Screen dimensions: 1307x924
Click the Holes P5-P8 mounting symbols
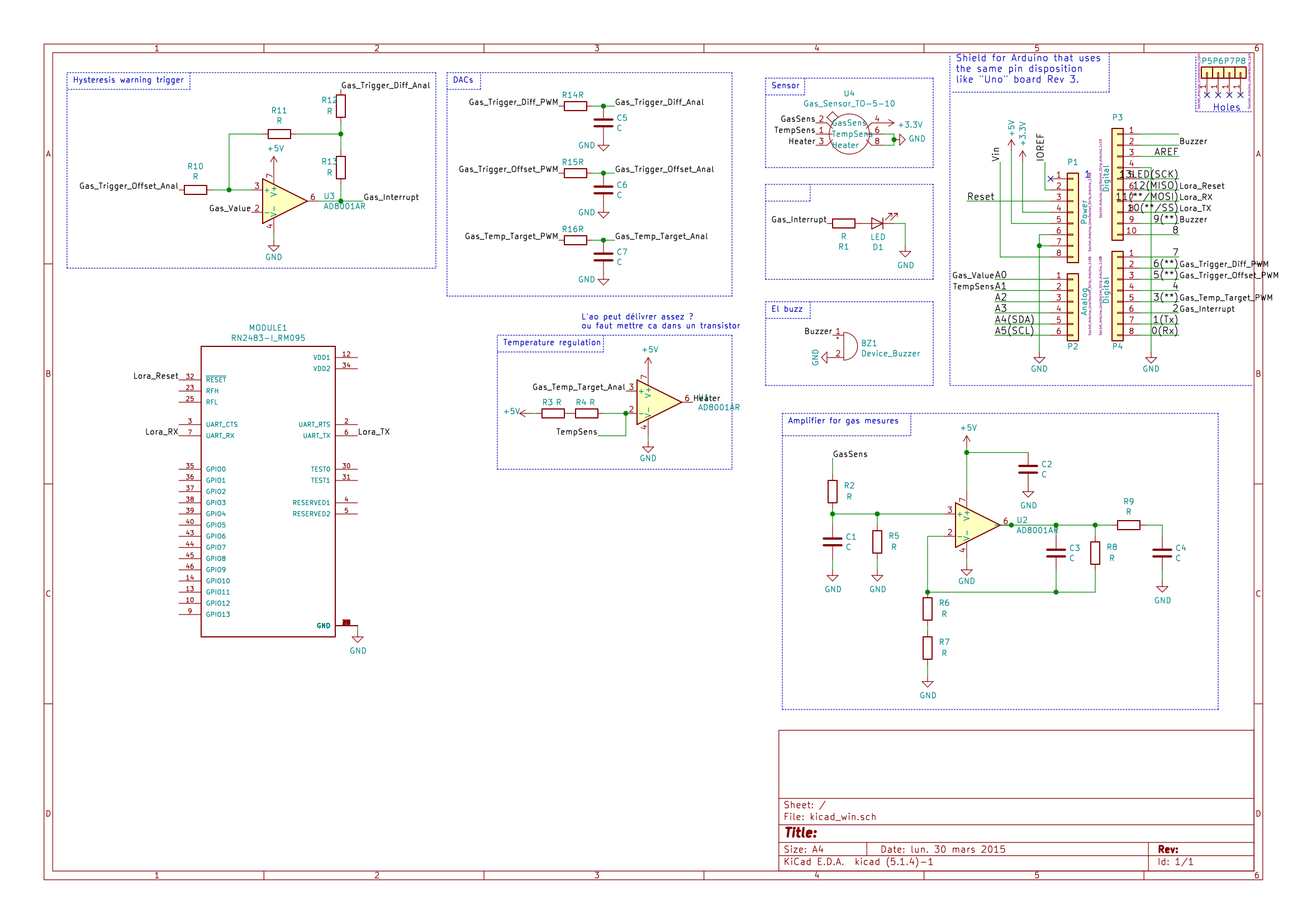[x=1223, y=74]
